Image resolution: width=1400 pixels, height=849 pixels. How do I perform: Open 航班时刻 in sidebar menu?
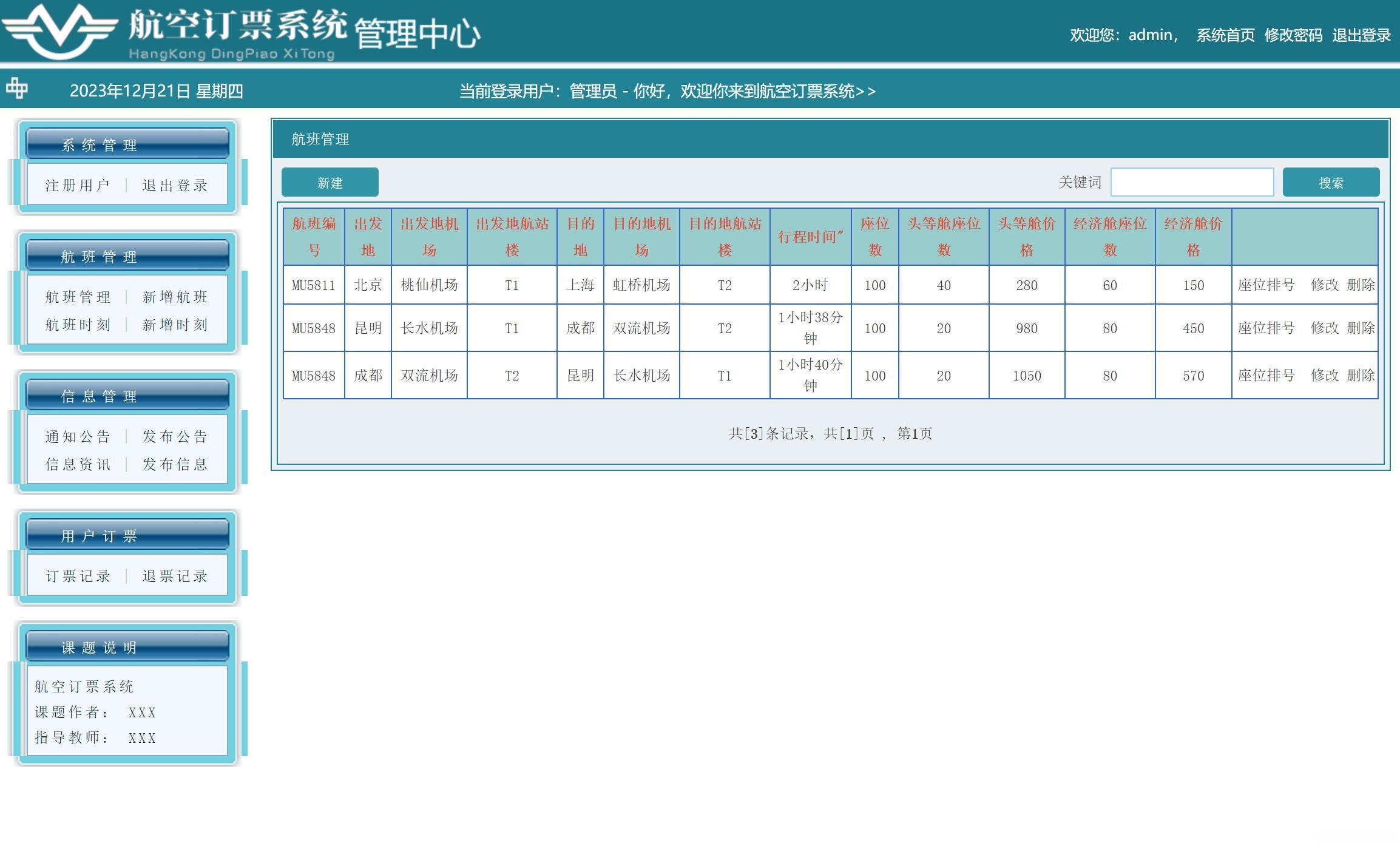pos(78,325)
